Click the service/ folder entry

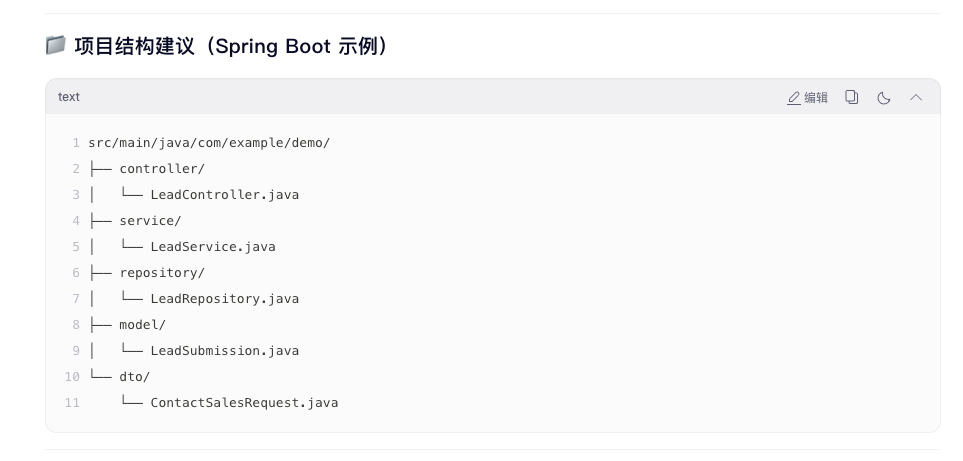(150, 221)
